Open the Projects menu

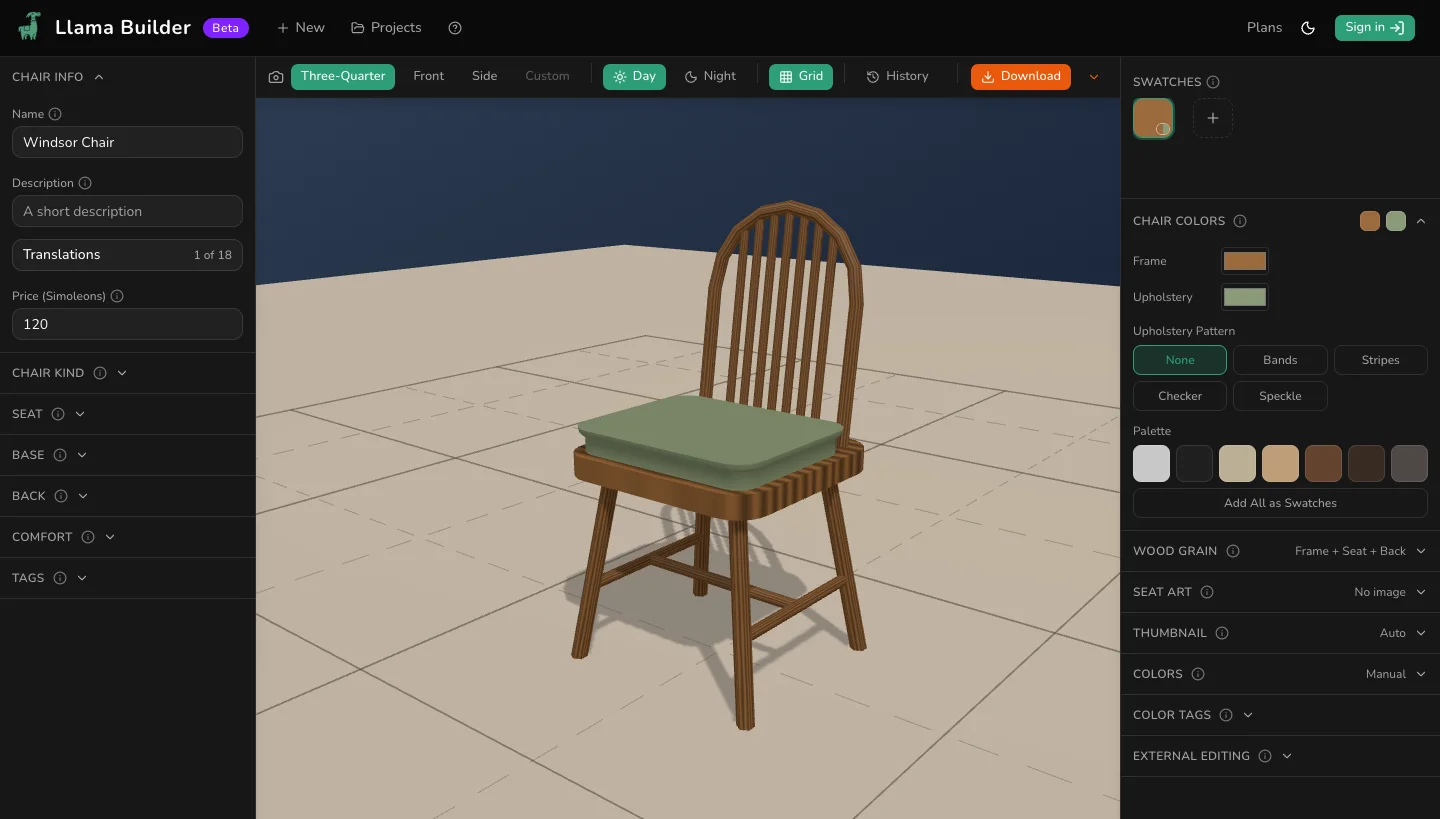(x=386, y=28)
